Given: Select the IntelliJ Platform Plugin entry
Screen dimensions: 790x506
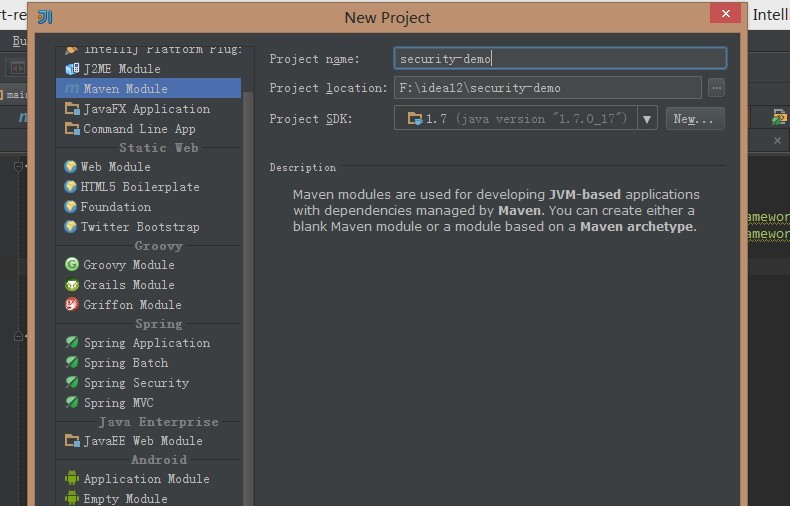Looking at the screenshot, I should click(x=149, y=51).
